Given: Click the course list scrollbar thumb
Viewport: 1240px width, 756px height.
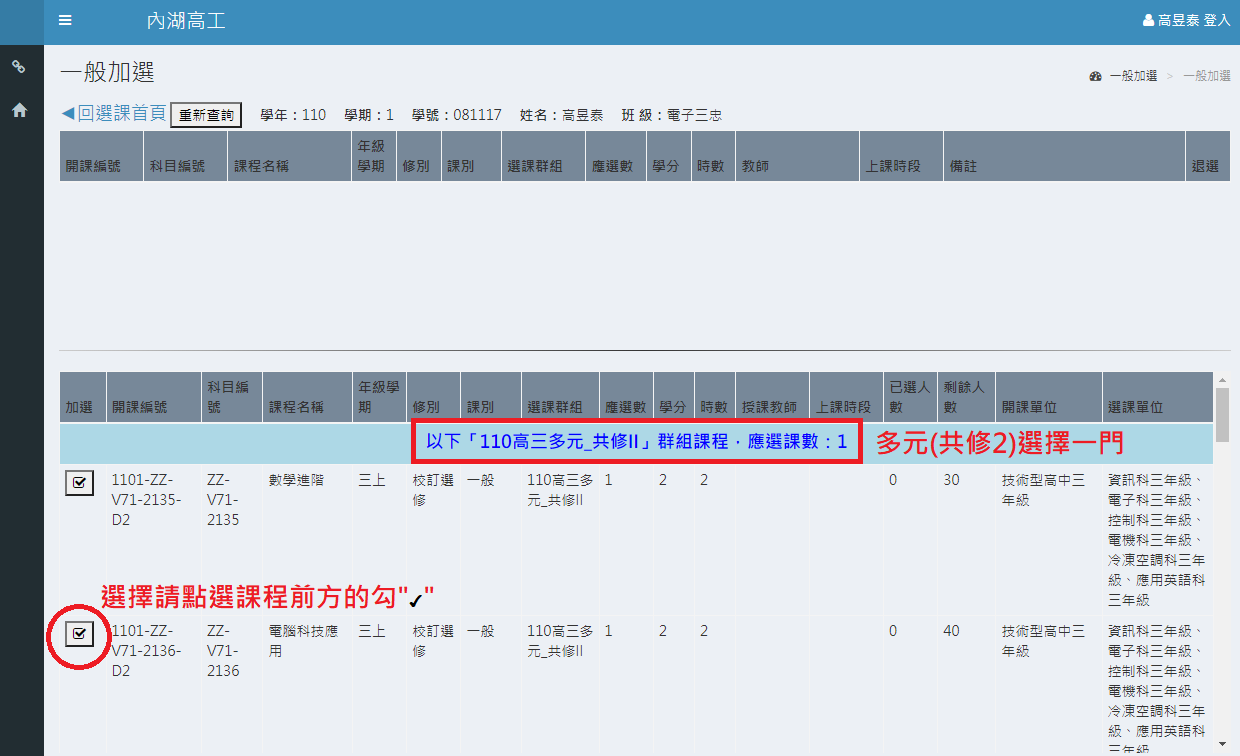Looking at the screenshot, I should pyautogui.click(x=1222, y=415).
